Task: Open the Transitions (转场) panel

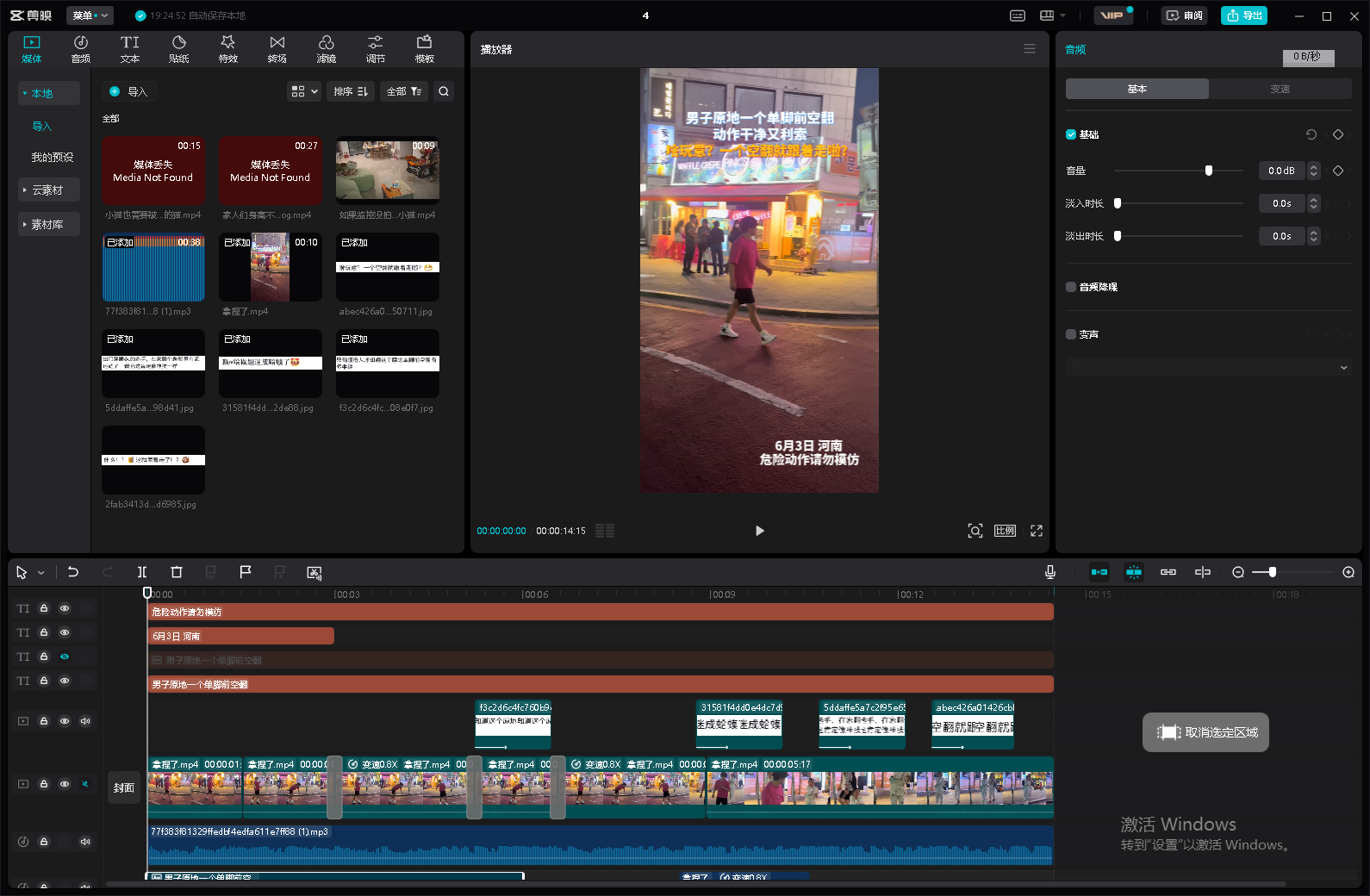Action: coord(277,49)
